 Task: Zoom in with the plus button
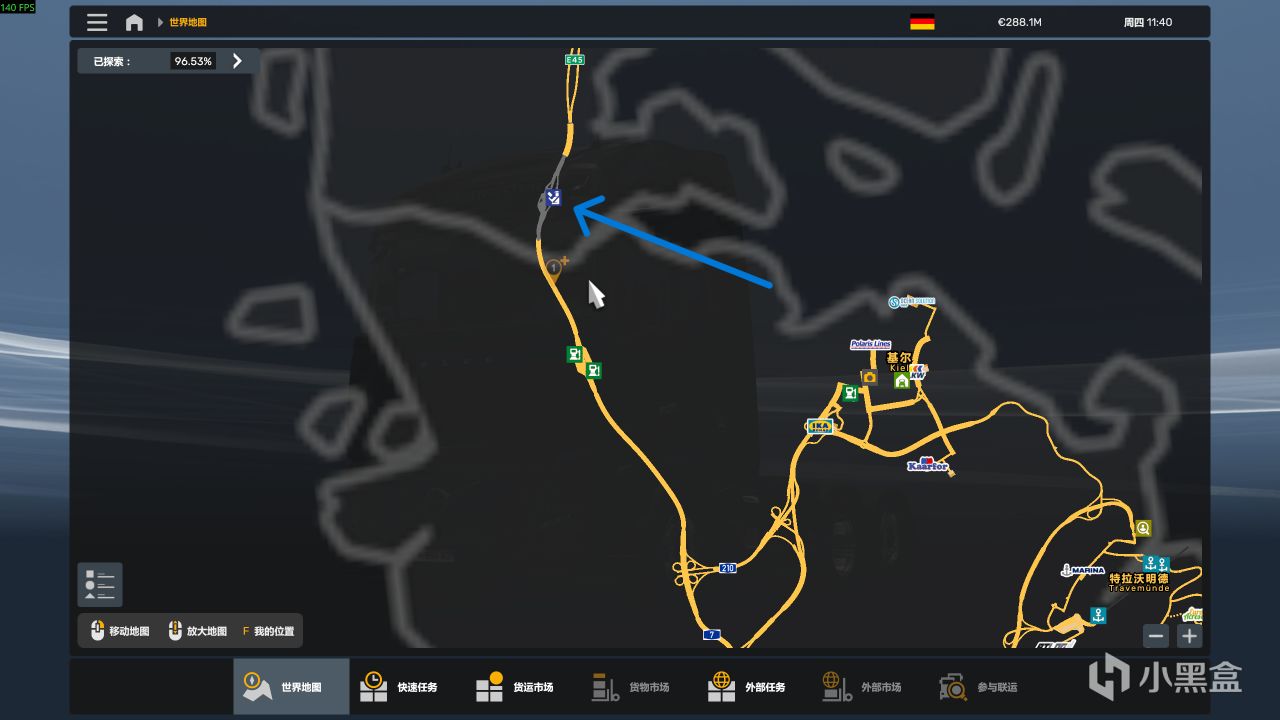click(1189, 635)
